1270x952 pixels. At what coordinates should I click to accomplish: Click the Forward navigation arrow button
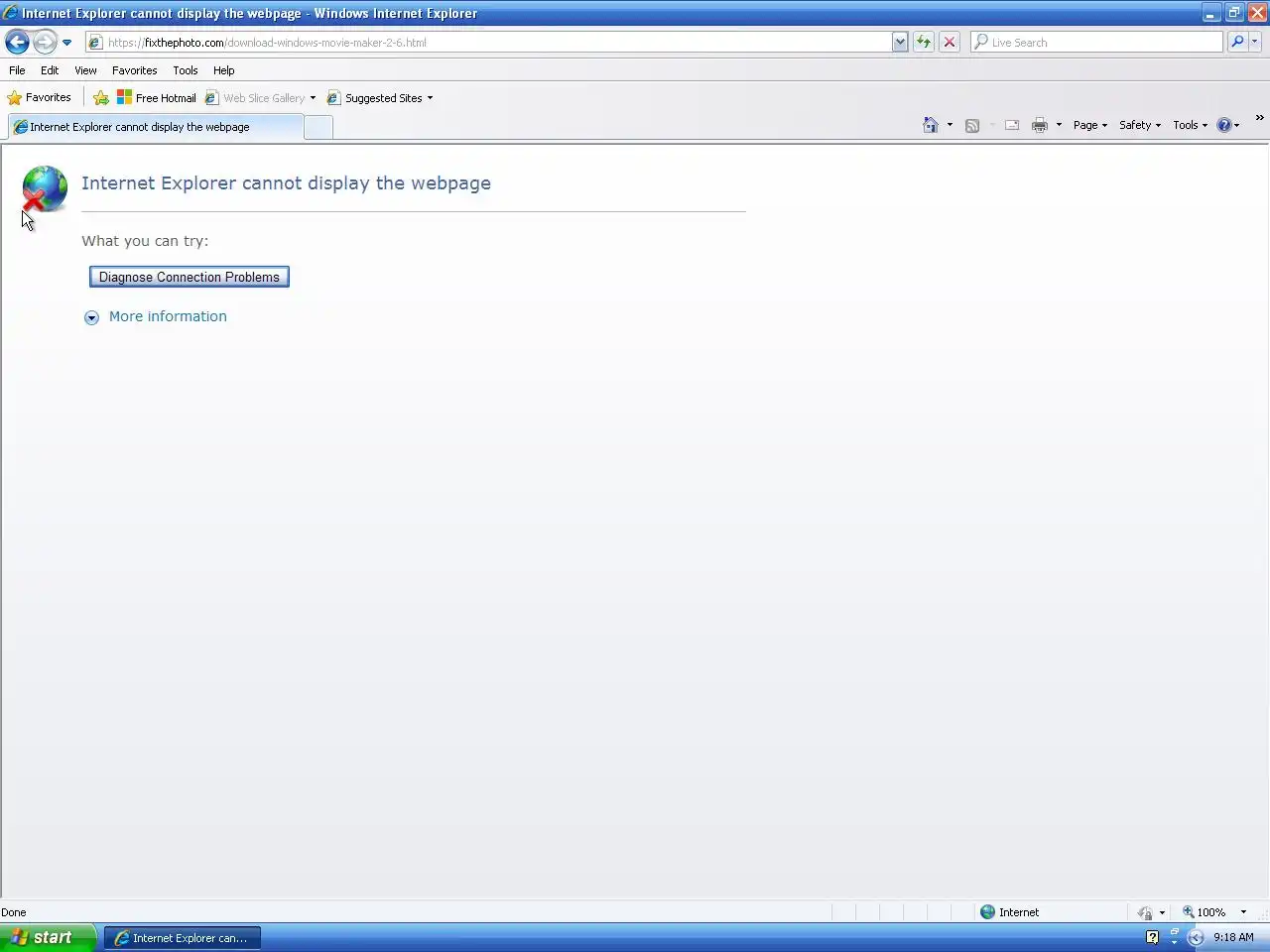point(45,42)
